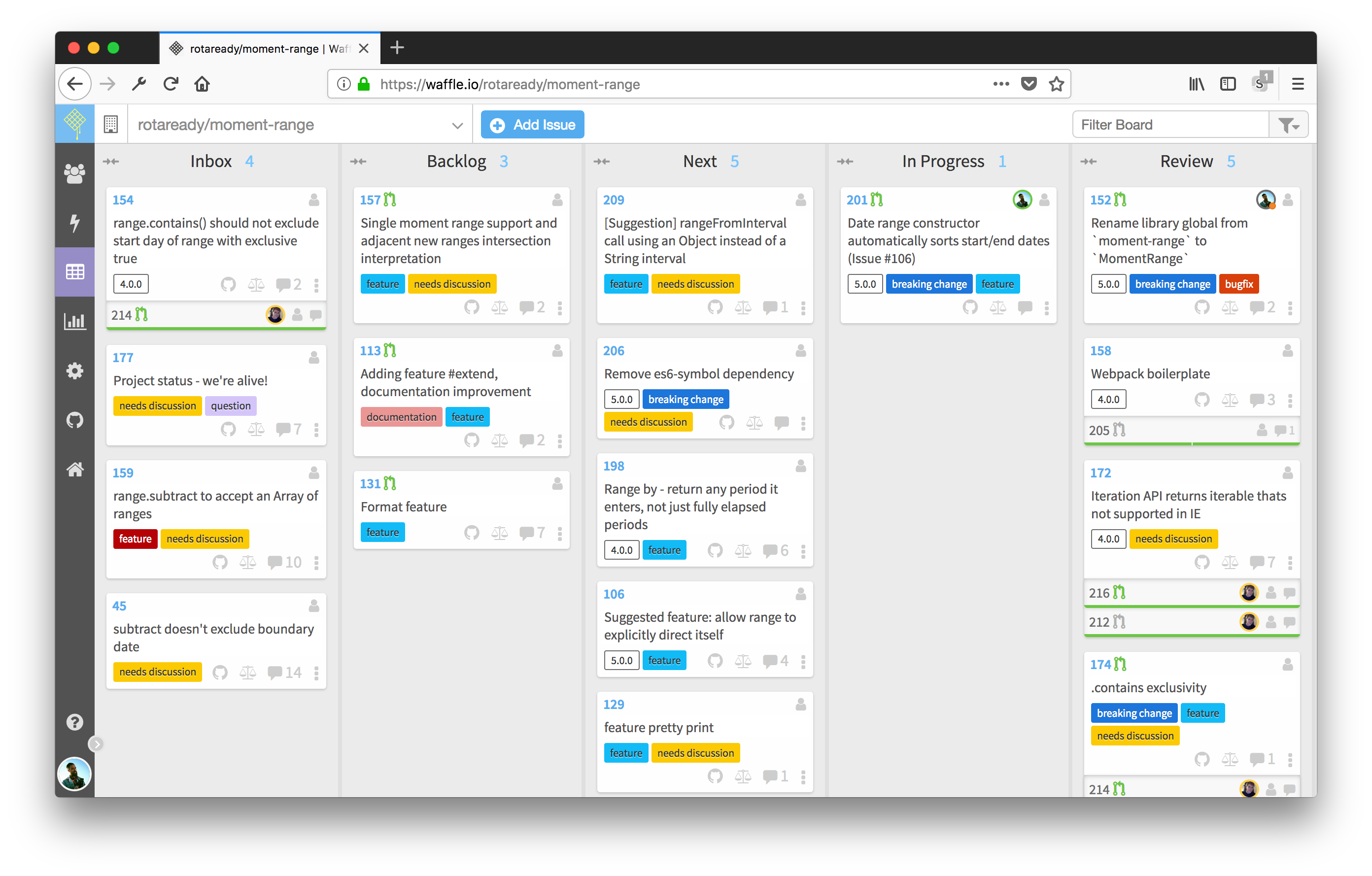
Task: Click the help question mark icon
Action: 74,722
